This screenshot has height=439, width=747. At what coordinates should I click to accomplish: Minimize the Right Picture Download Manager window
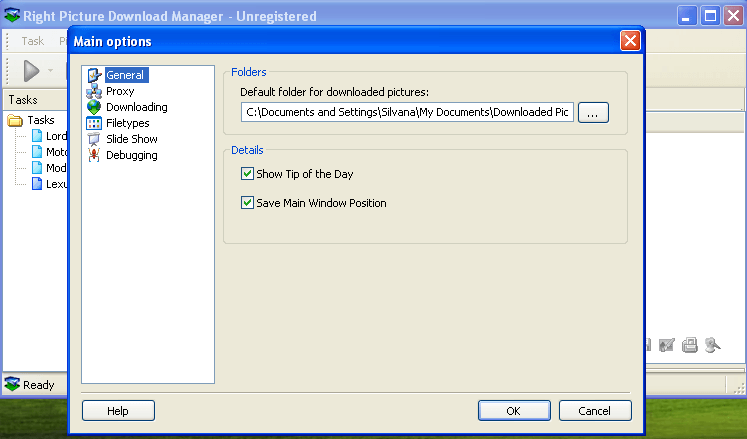[686, 16]
